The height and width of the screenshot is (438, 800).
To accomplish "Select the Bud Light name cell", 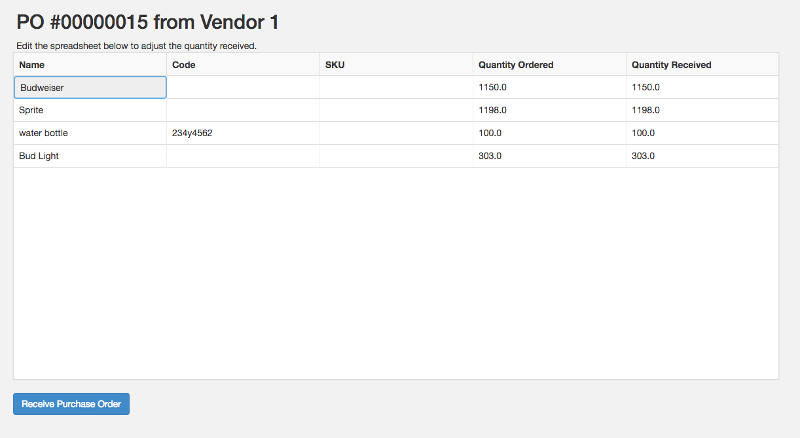I will click(90, 156).
